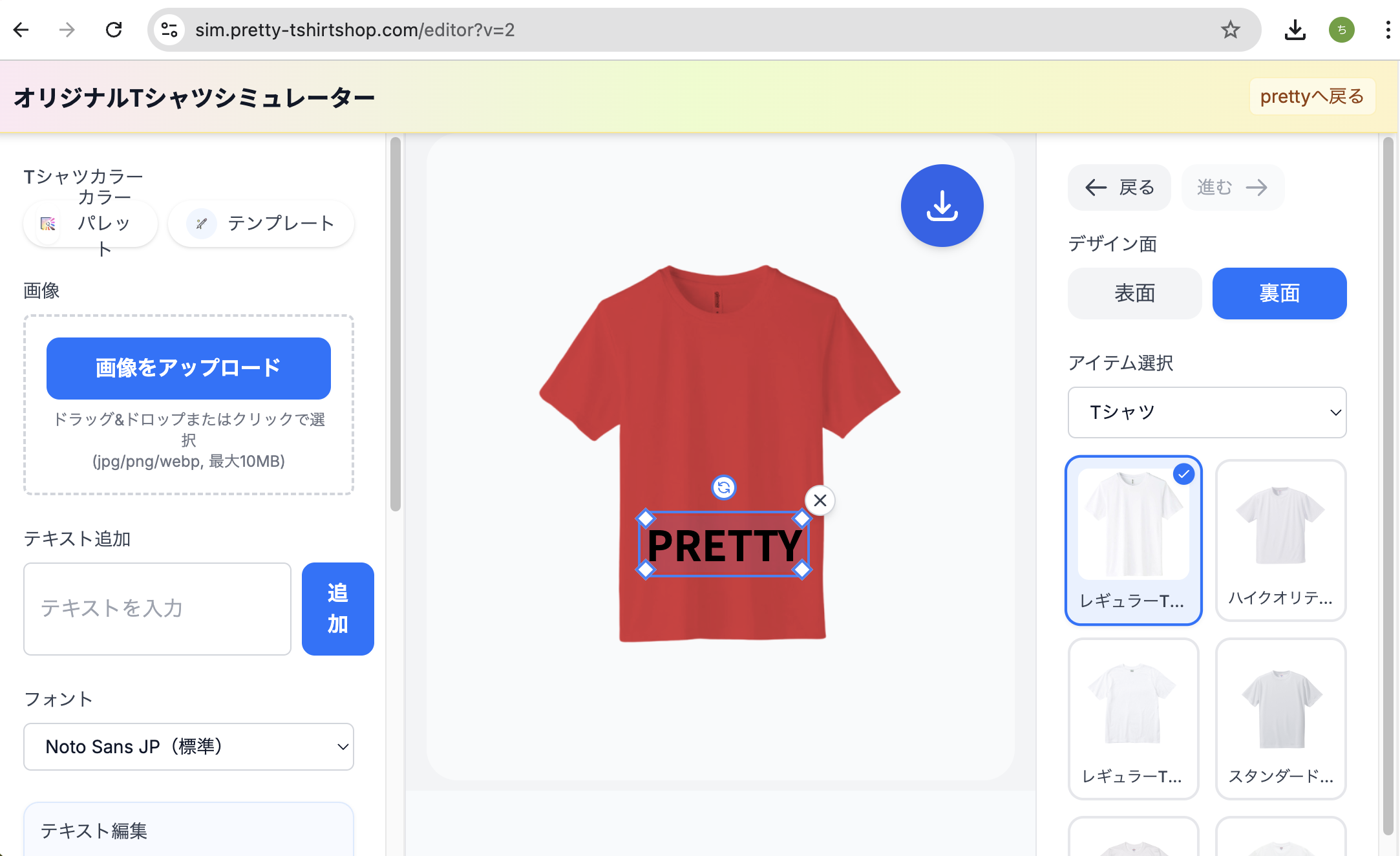Click the 画像をアップロード button
Image resolution: width=1400 pixels, height=856 pixels.
coord(189,368)
